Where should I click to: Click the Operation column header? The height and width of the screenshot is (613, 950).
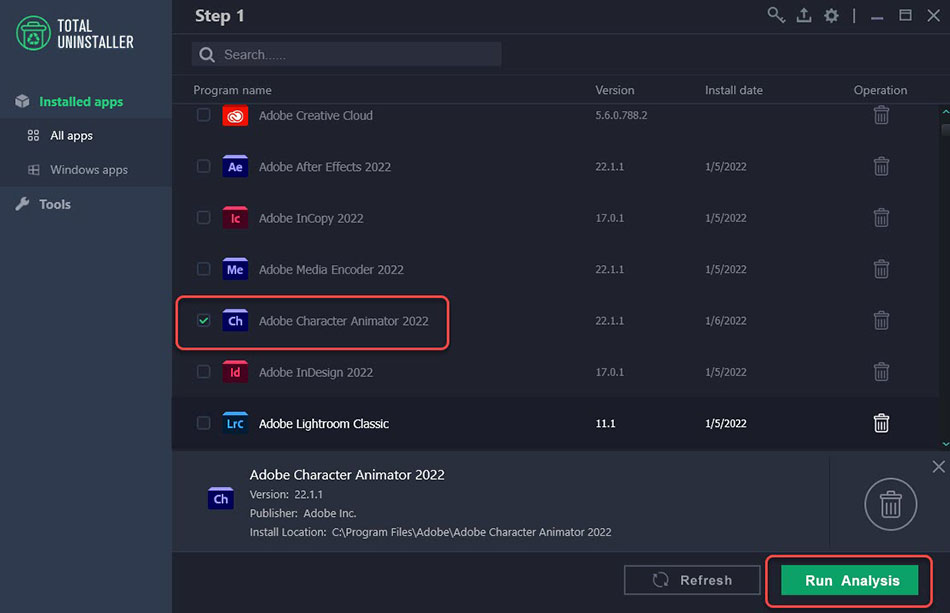click(x=880, y=90)
